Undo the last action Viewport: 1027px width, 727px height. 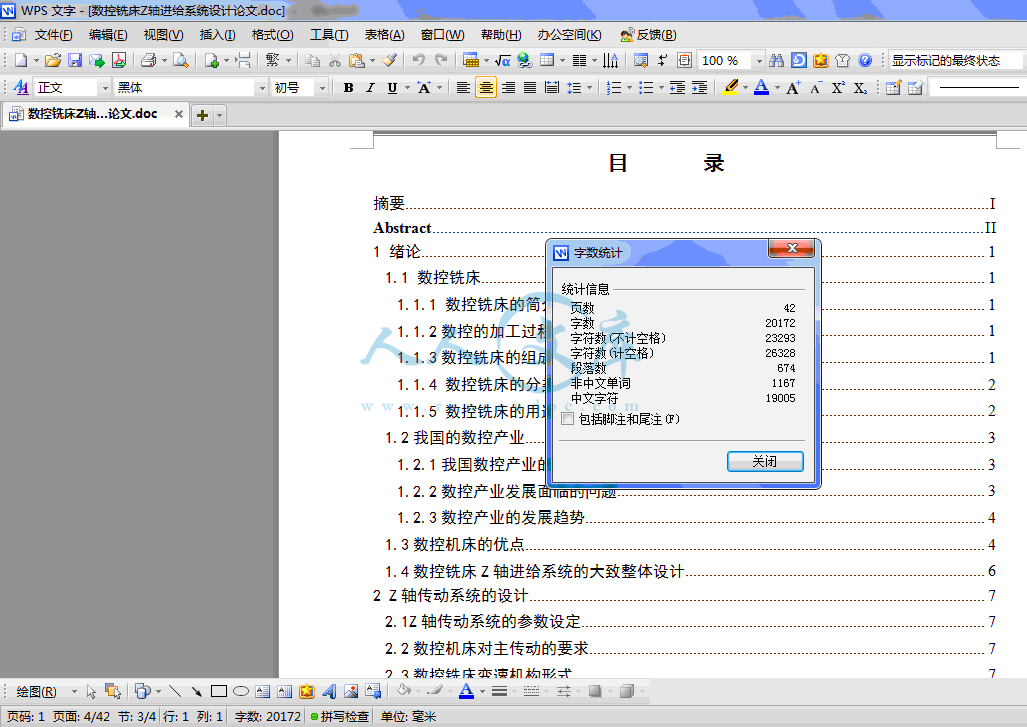click(x=419, y=61)
